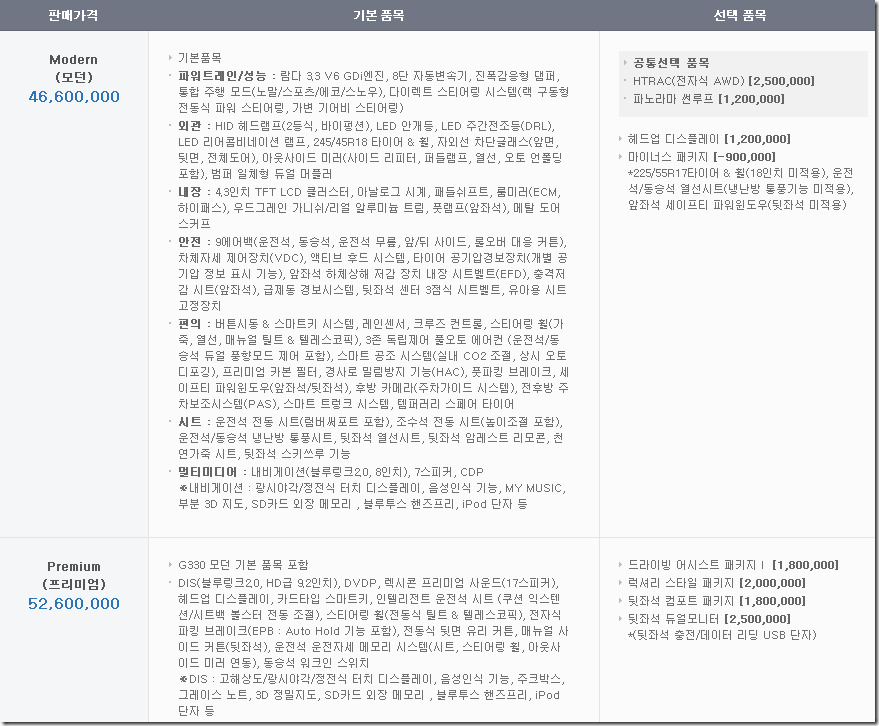Click the 럭셔리 스타일 패키지 option

click(x=715, y=583)
